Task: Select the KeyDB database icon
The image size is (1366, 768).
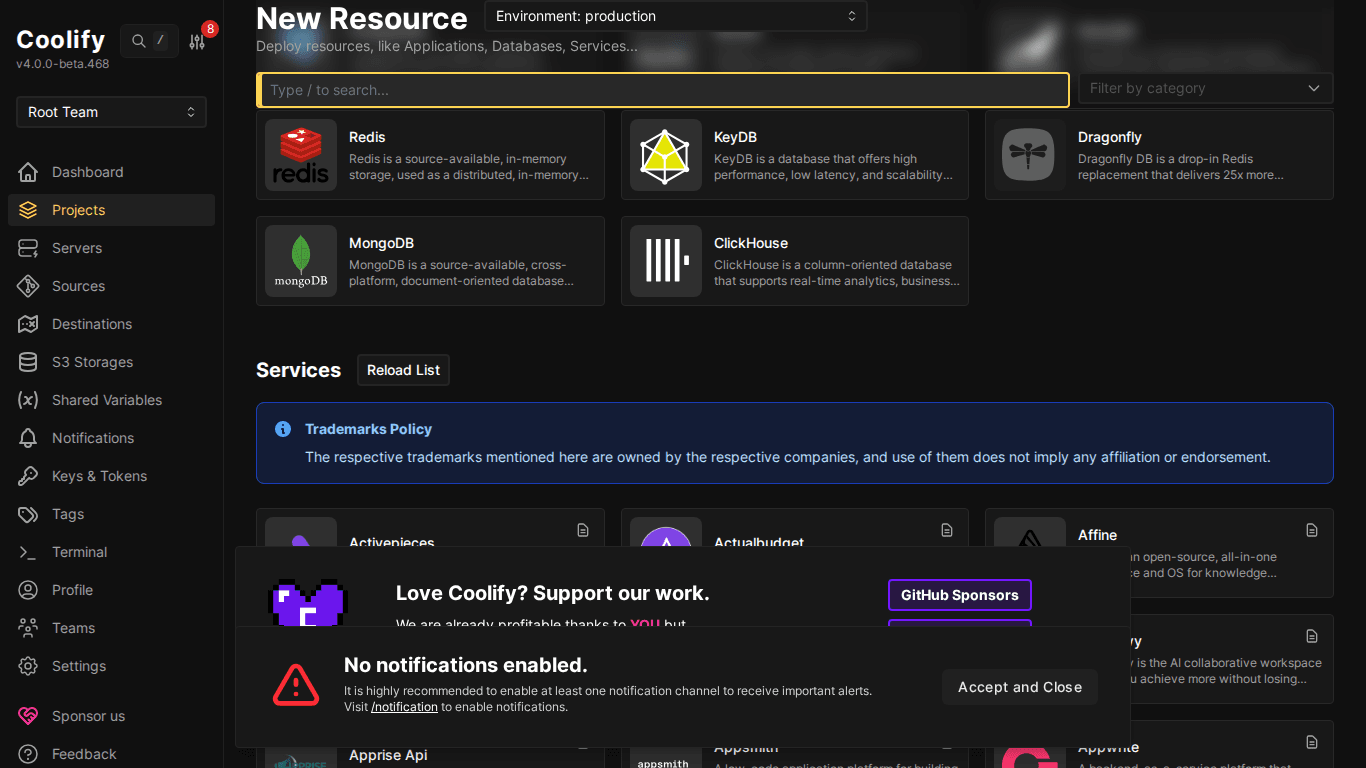Action: point(666,155)
